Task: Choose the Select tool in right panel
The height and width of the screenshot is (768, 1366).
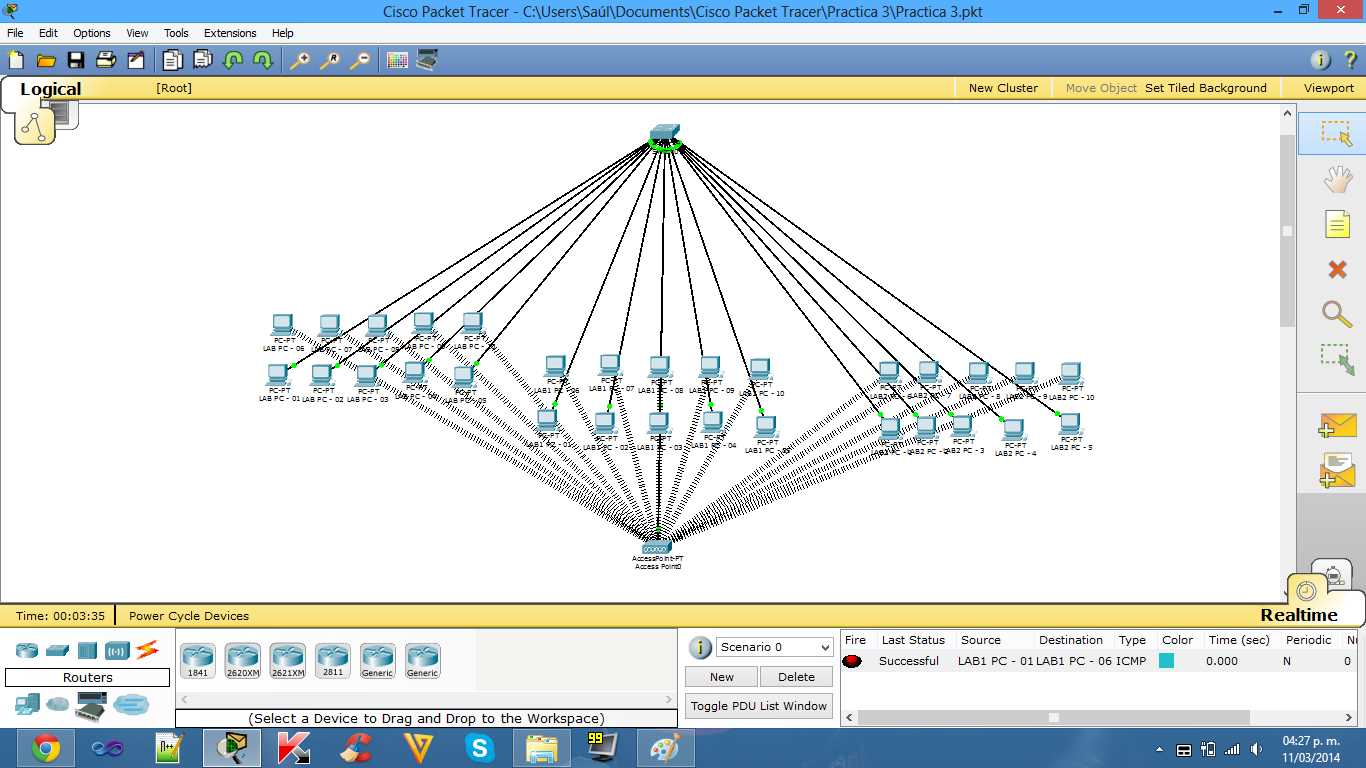Action: pyautogui.click(x=1337, y=134)
